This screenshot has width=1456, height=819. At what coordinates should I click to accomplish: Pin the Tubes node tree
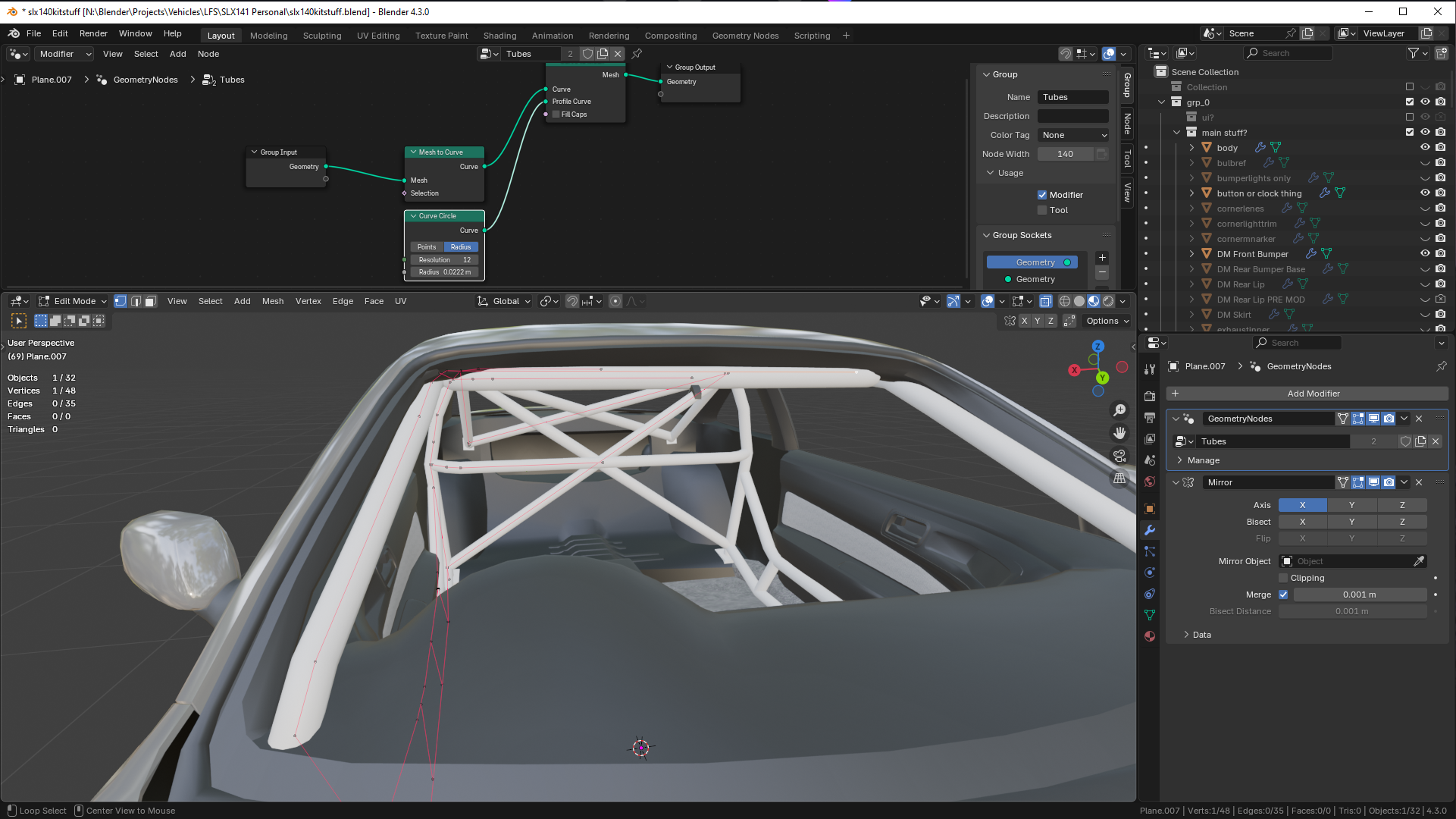[637, 54]
